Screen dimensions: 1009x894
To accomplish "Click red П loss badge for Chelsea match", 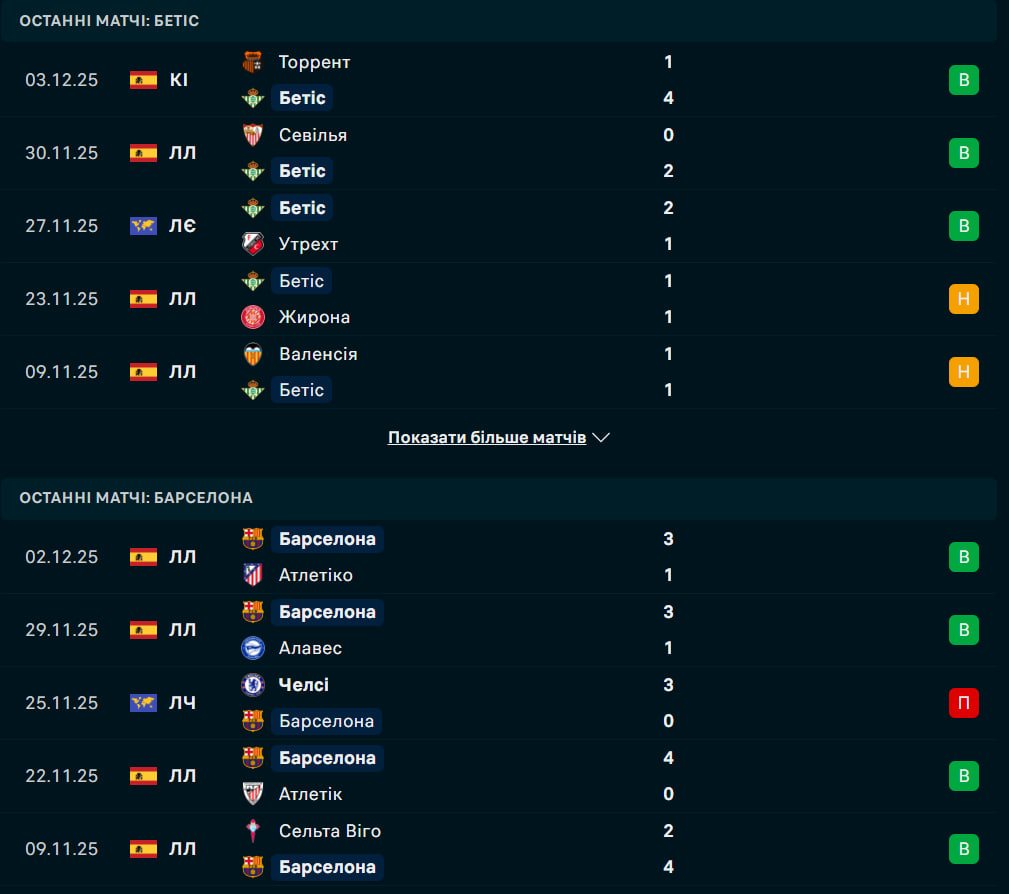I will click(x=963, y=703).
